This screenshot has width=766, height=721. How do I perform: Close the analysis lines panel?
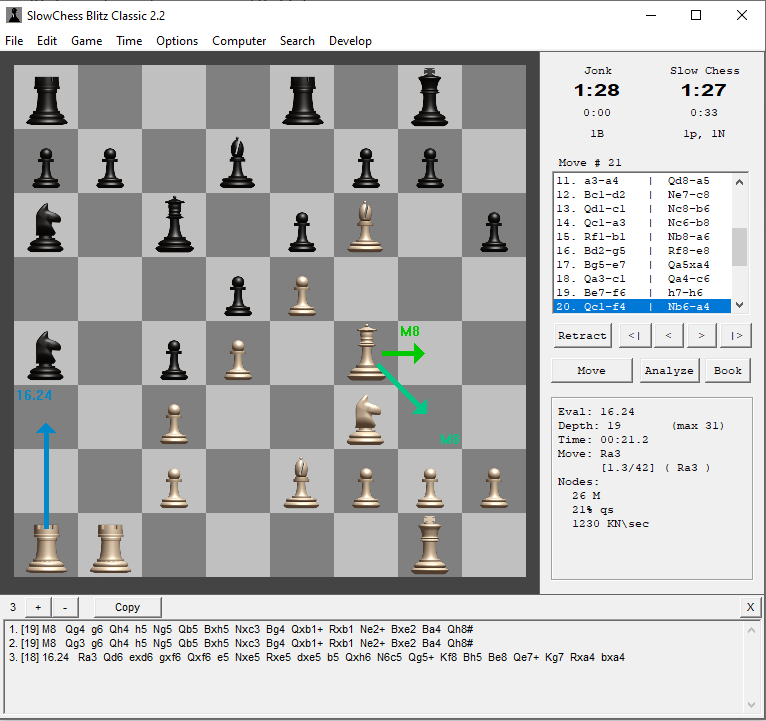click(750, 607)
